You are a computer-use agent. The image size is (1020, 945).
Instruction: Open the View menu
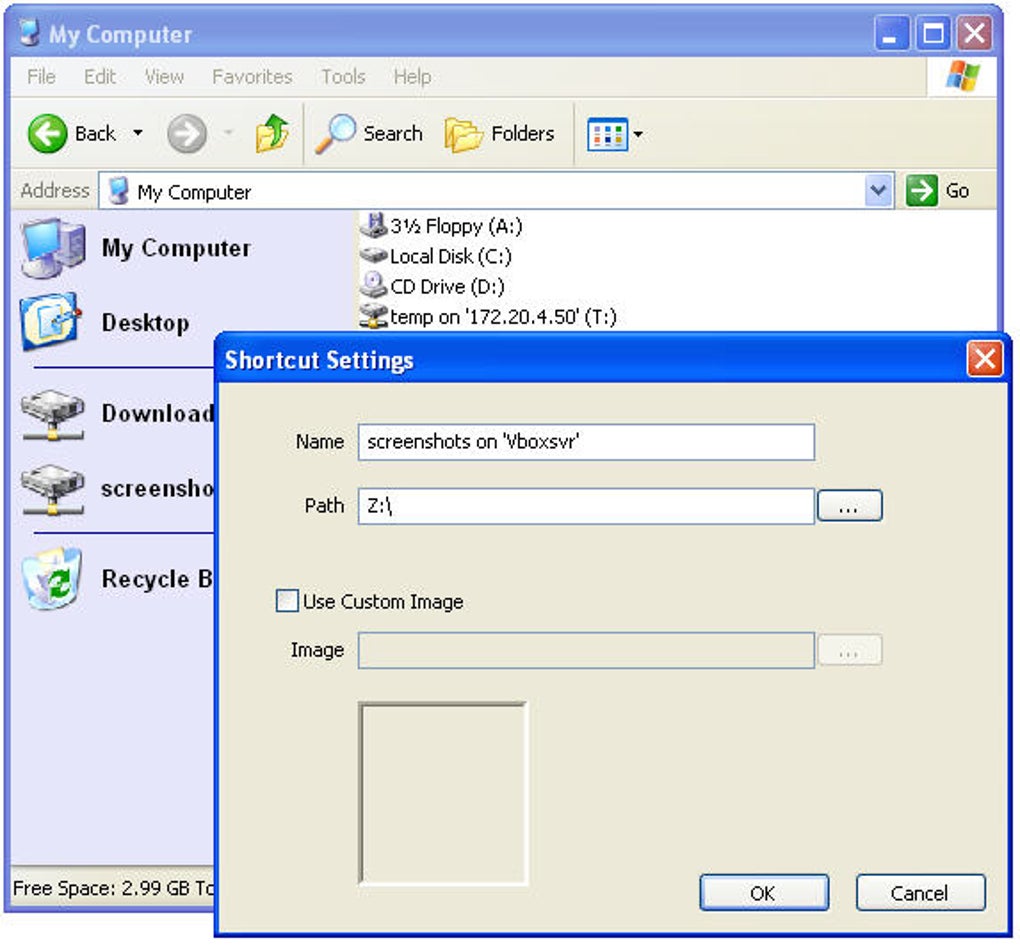pos(163,76)
